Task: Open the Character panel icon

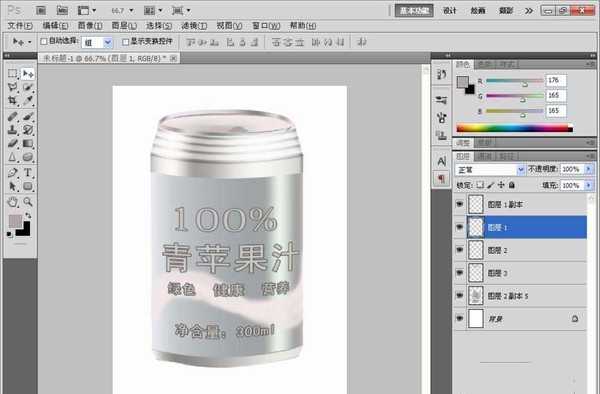Action: pyautogui.click(x=441, y=162)
